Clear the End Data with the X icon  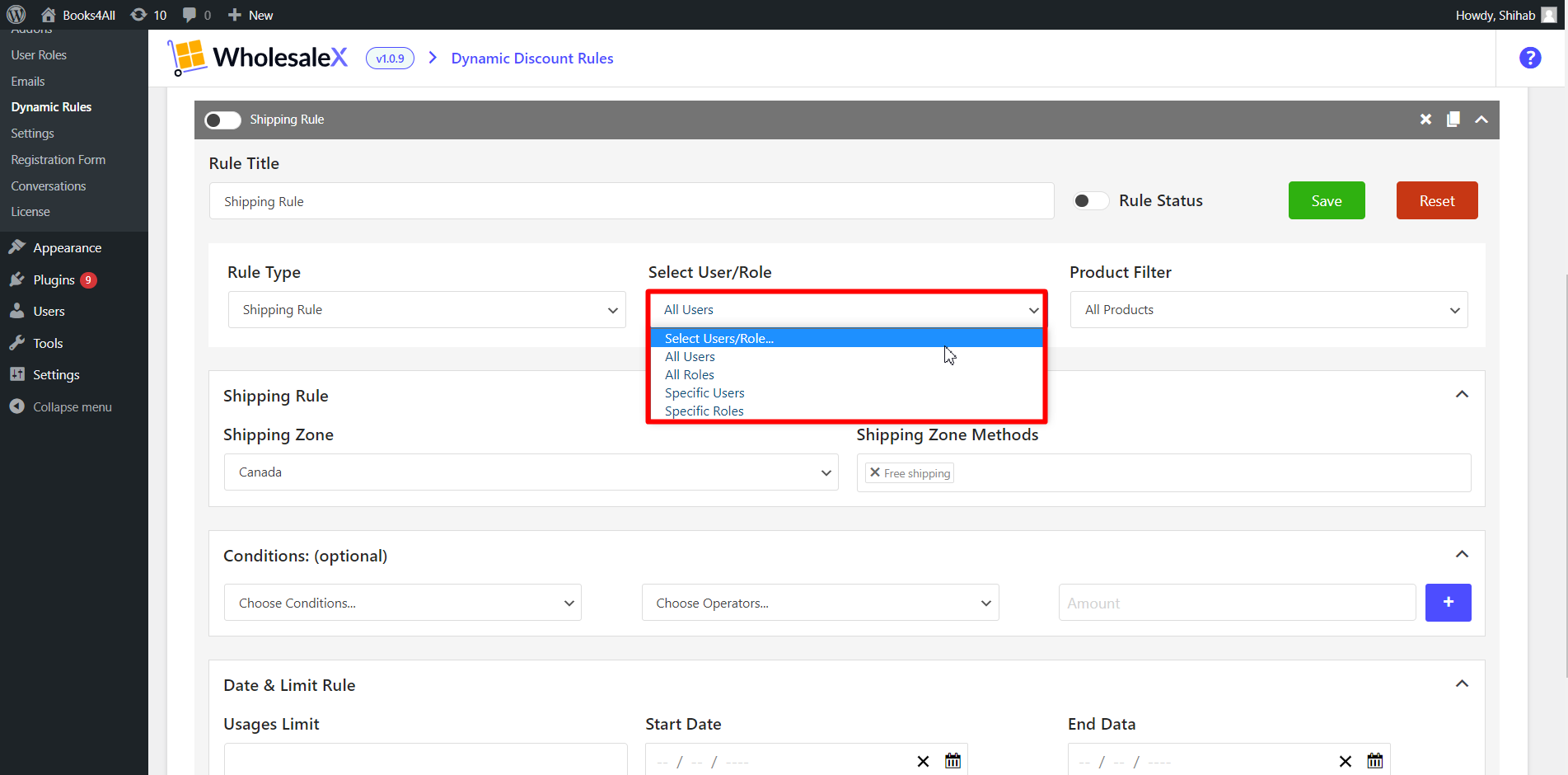tap(1345, 761)
